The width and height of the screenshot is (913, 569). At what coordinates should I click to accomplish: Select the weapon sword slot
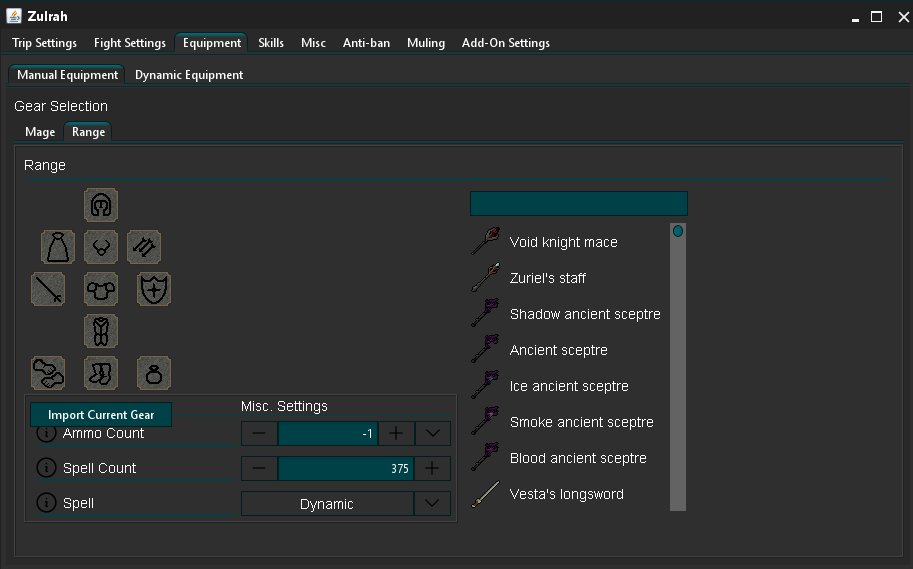coord(48,289)
